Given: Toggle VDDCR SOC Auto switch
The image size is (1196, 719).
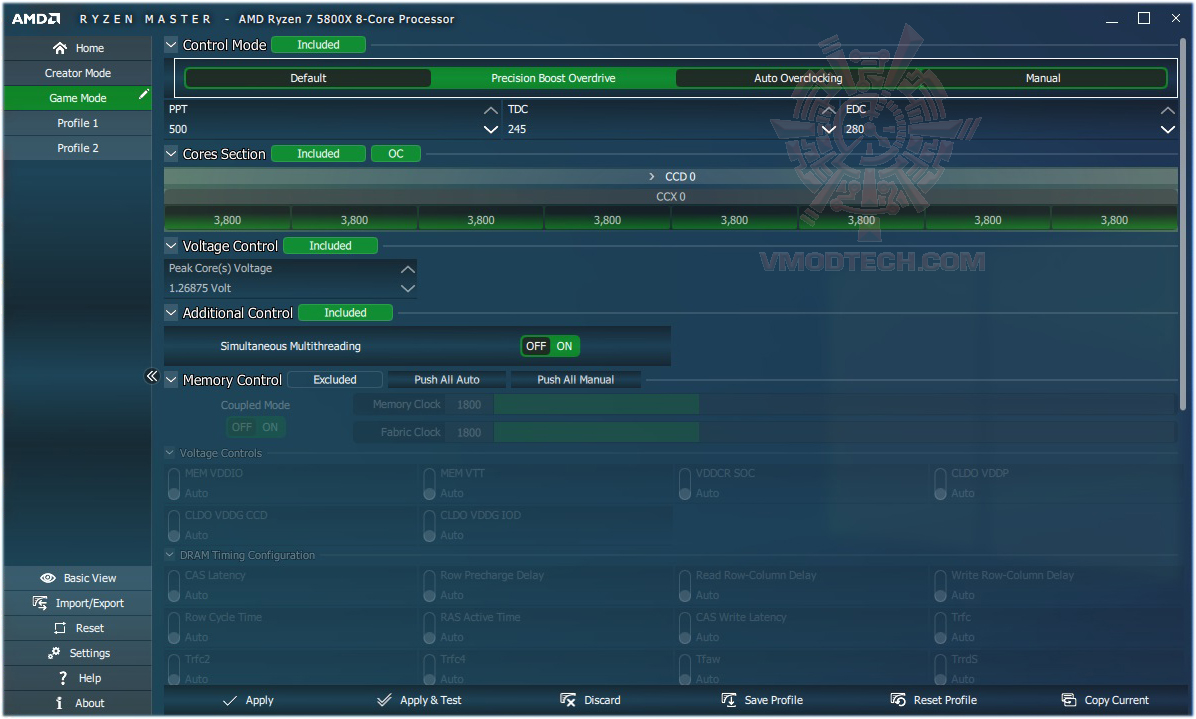Looking at the screenshot, I should [685, 483].
